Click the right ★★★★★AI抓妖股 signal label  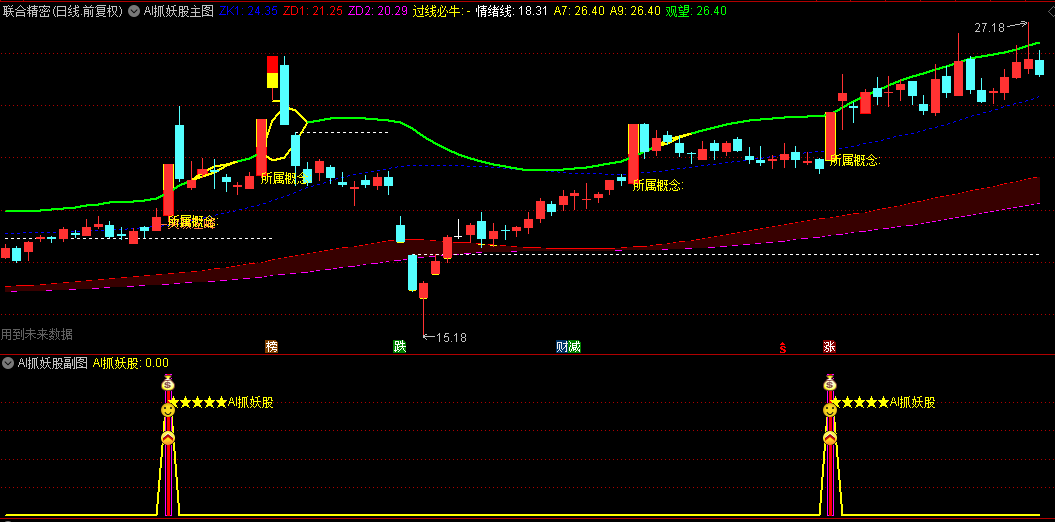tap(883, 403)
